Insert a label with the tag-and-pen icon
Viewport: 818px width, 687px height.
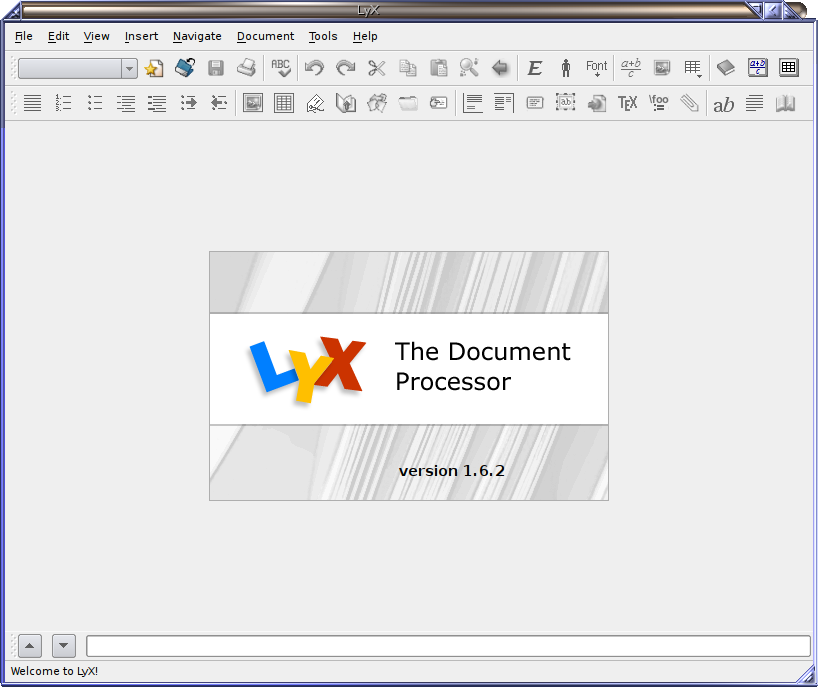pos(315,103)
